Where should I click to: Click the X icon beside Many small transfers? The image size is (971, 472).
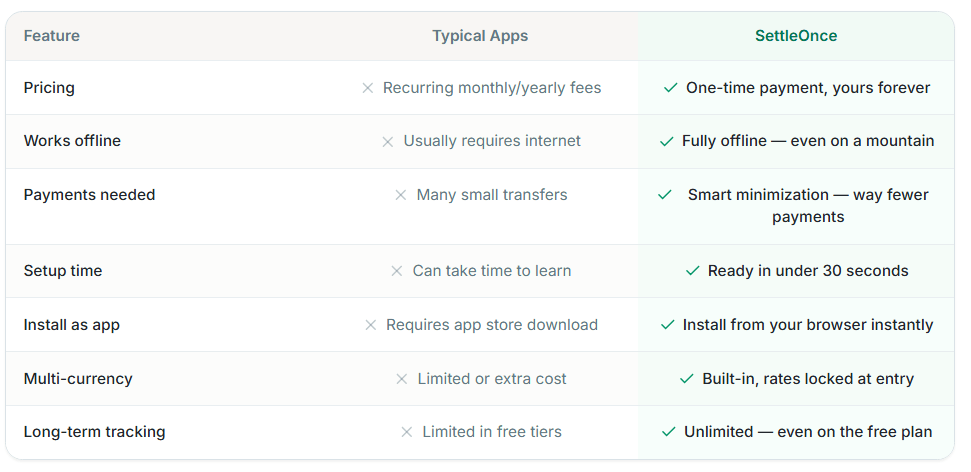point(401,195)
